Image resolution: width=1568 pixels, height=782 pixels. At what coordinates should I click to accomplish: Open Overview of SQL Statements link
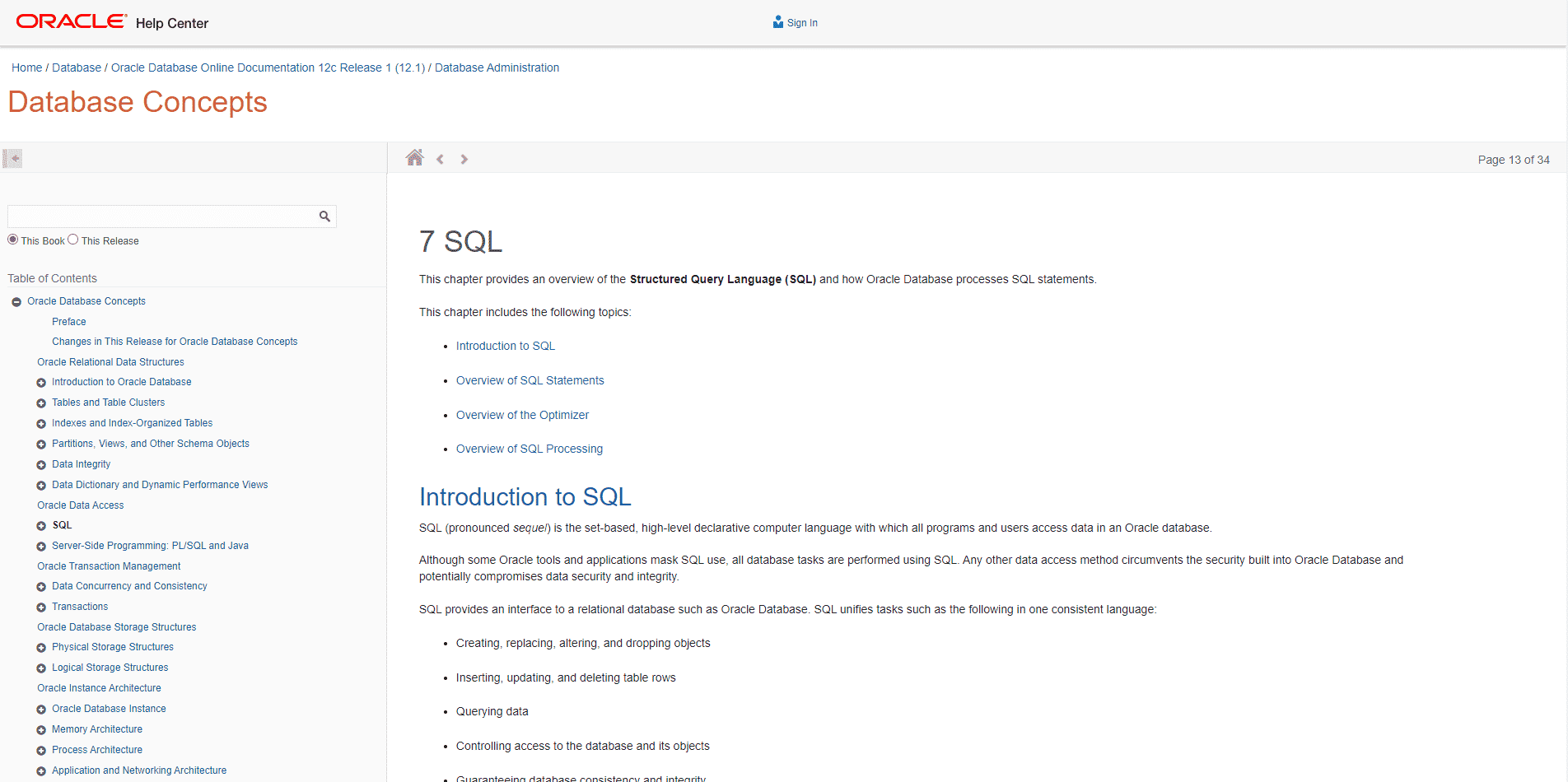(530, 380)
